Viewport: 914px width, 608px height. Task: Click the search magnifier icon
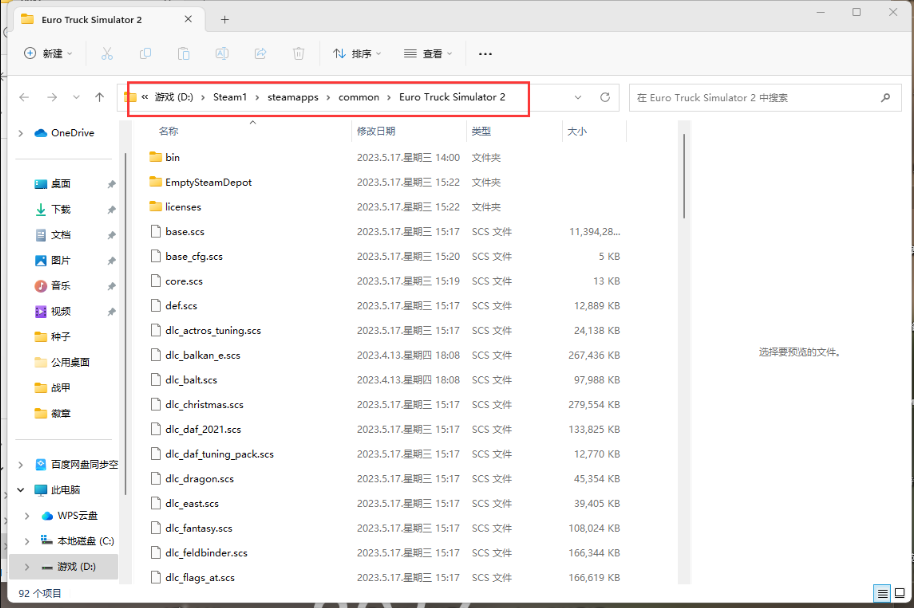coord(885,97)
